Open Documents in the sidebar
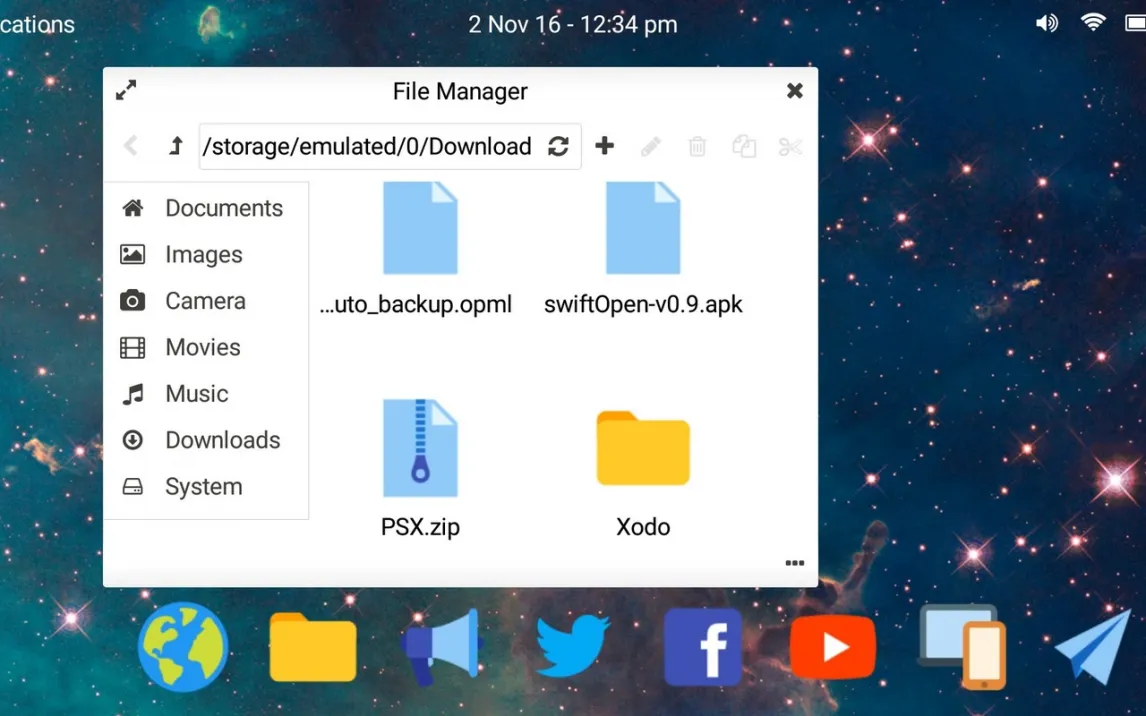Image resolution: width=1146 pixels, height=716 pixels. (x=206, y=208)
